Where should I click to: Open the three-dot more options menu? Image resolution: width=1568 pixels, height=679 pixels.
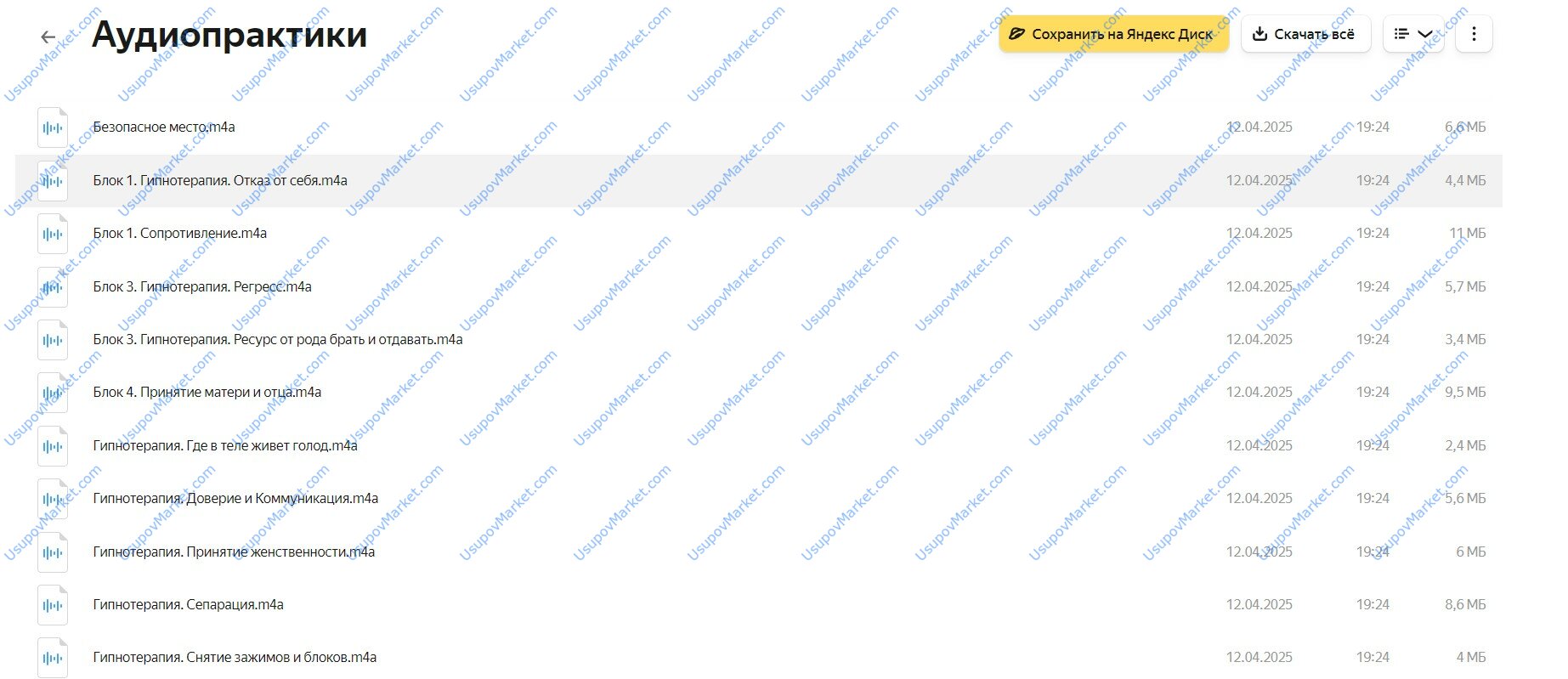(1474, 34)
